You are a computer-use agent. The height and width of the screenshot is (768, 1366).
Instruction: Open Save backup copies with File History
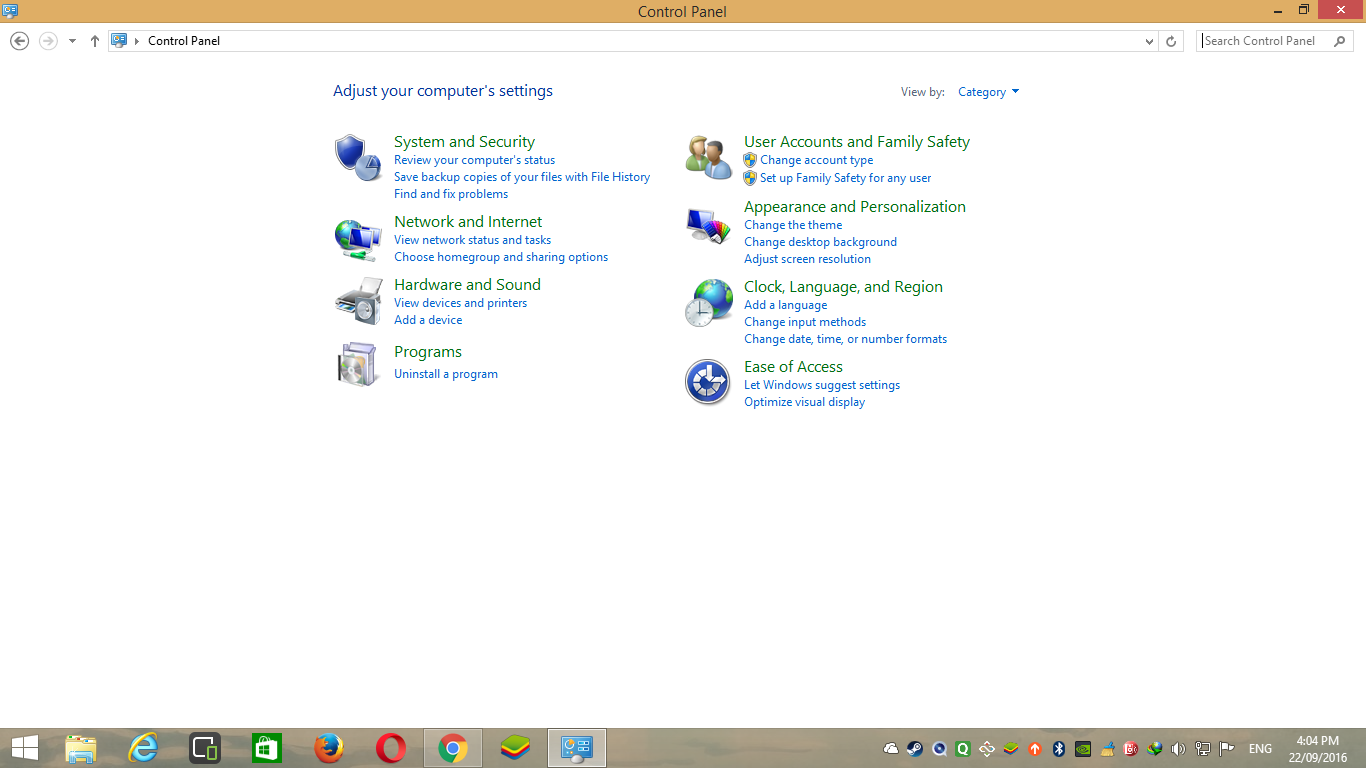[x=522, y=177]
